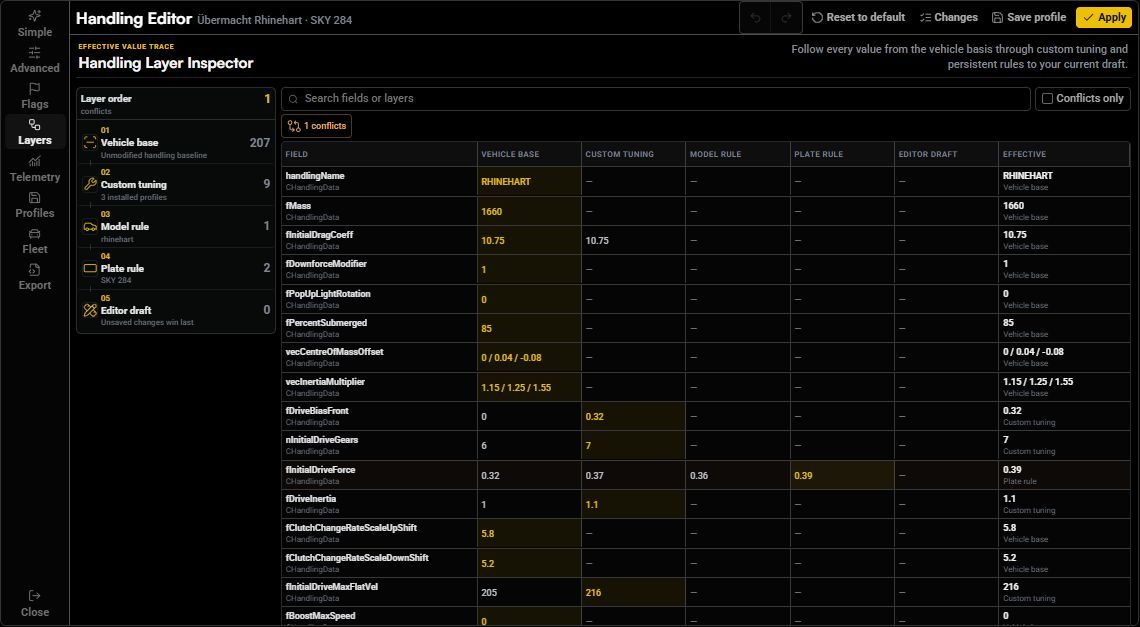Click fInitialDragCoeff custom tuning value 10.75
Viewport: 1140px width, 627px height.
coord(597,241)
